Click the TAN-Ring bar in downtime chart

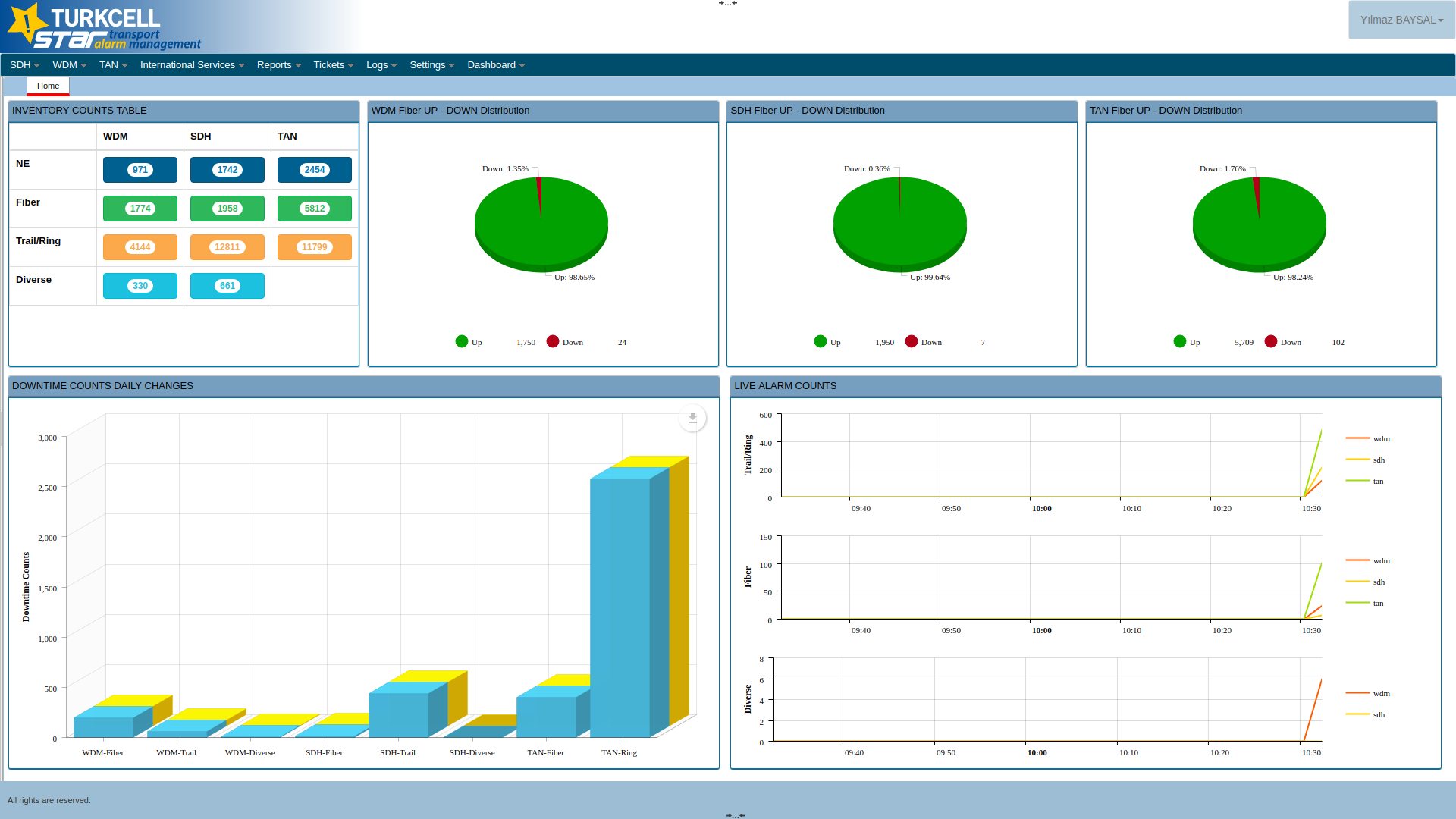point(620,607)
